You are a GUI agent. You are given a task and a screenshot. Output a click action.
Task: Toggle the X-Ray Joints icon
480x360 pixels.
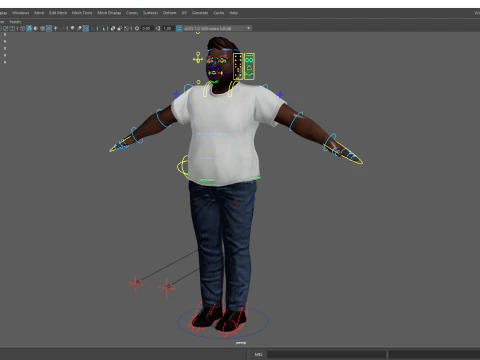tap(126, 28)
